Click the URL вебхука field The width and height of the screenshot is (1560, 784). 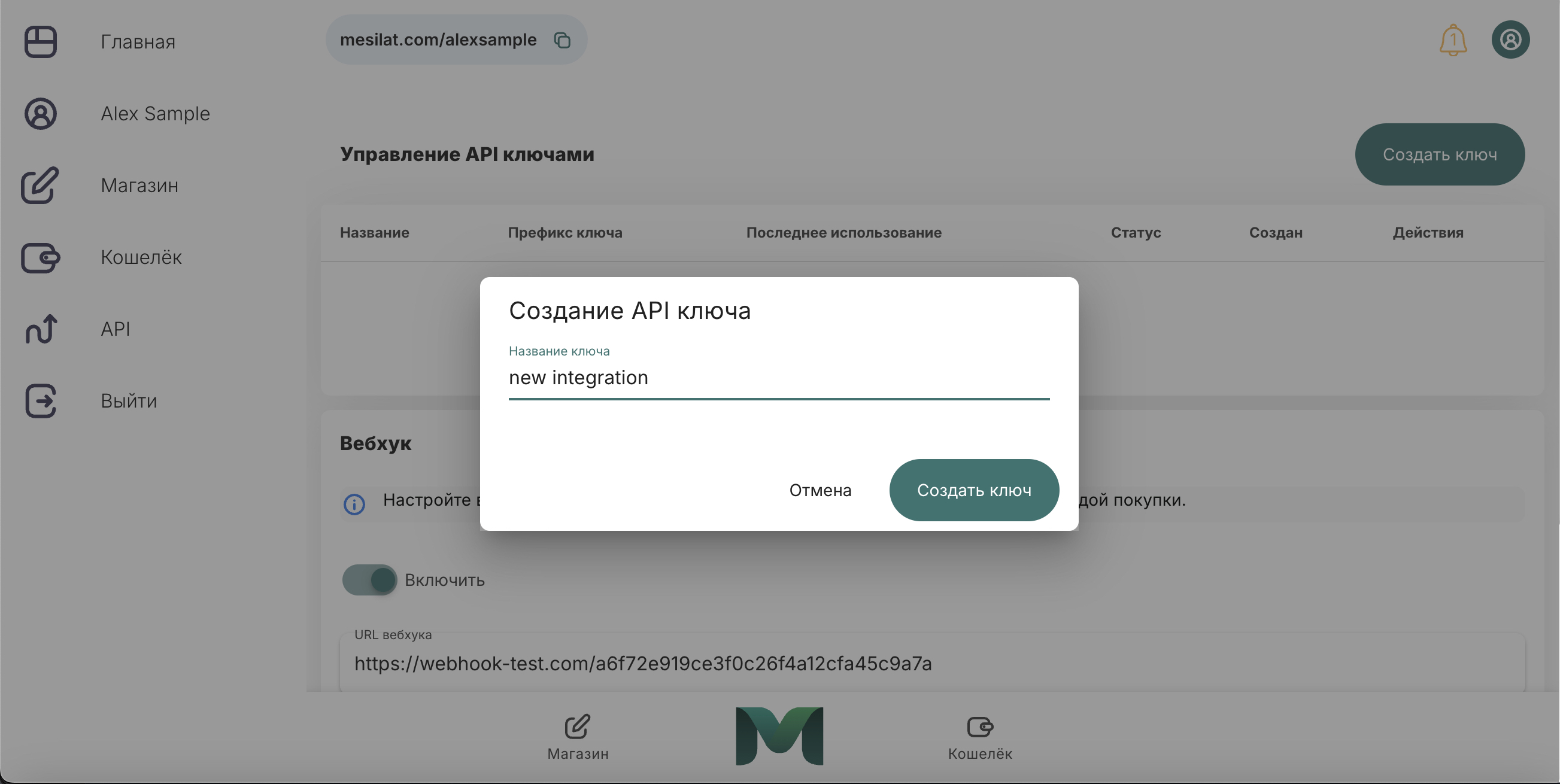[931, 664]
